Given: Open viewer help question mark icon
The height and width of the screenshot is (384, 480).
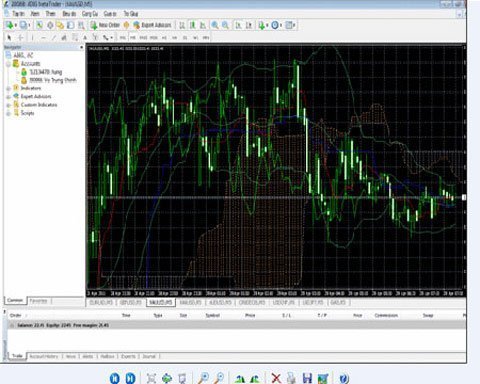Looking at the screenshot, I should 344,378.
